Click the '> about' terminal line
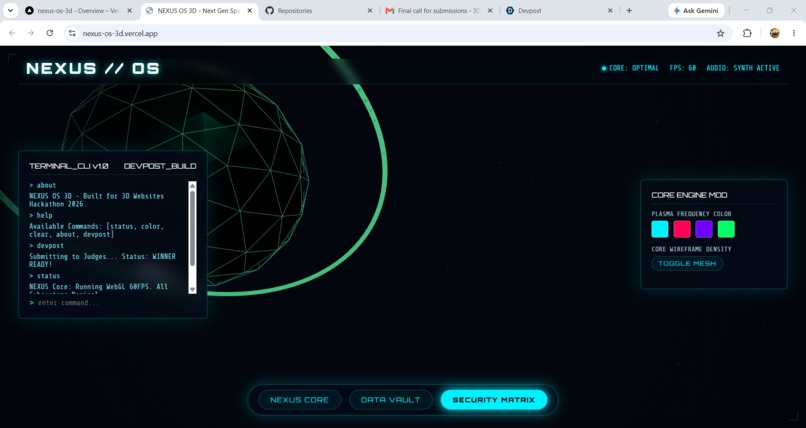 click(x=43, y=185)
